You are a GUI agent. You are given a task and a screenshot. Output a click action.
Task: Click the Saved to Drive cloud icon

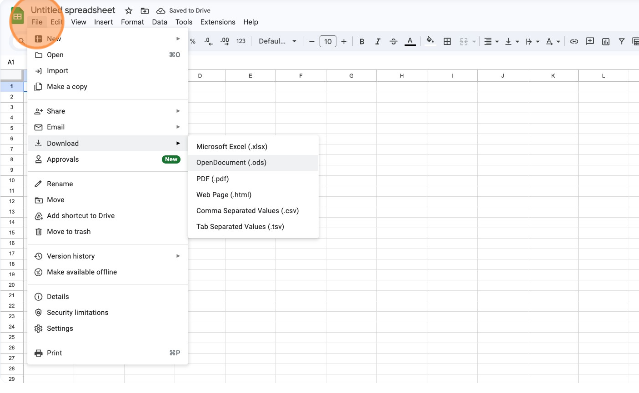click(x=161, y=11)
